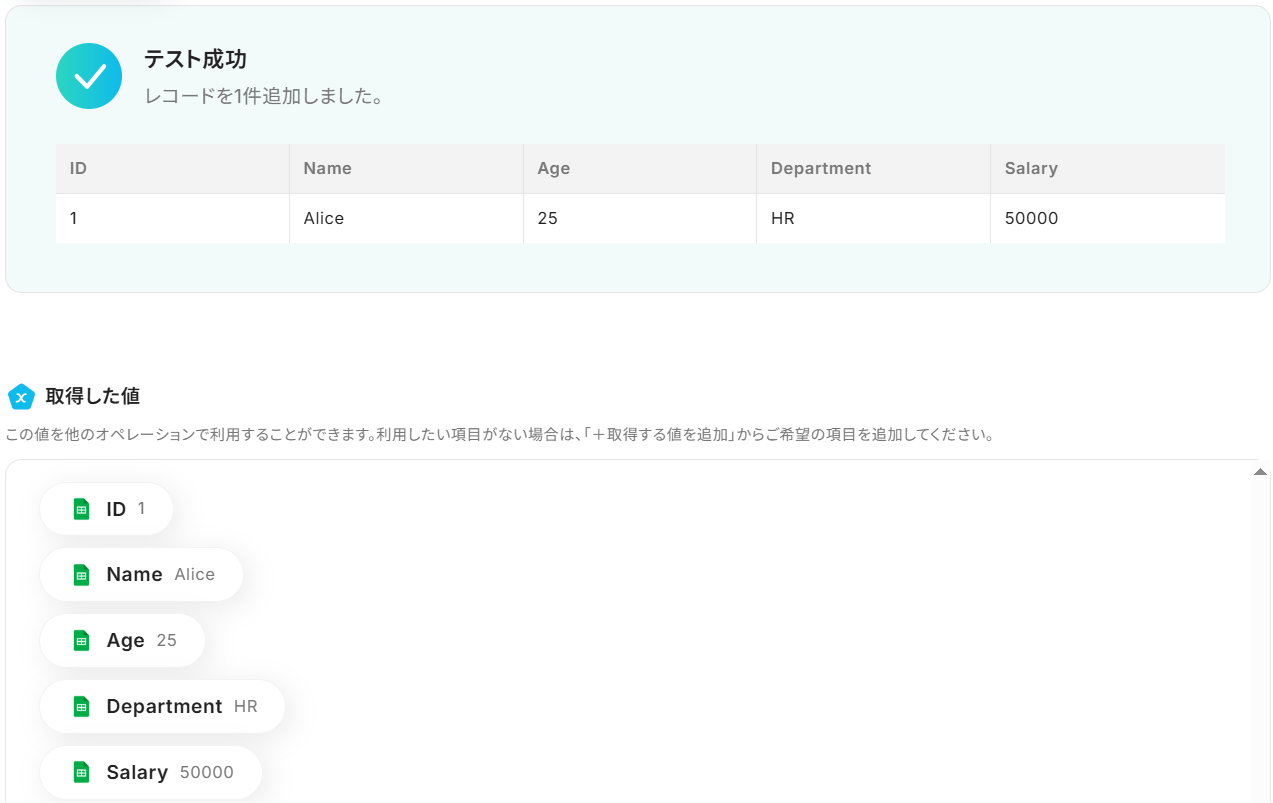The width and height of the screenshot is (1273, 803).
Task: Click the Alice cell in the result table
Action: [323, 218]
